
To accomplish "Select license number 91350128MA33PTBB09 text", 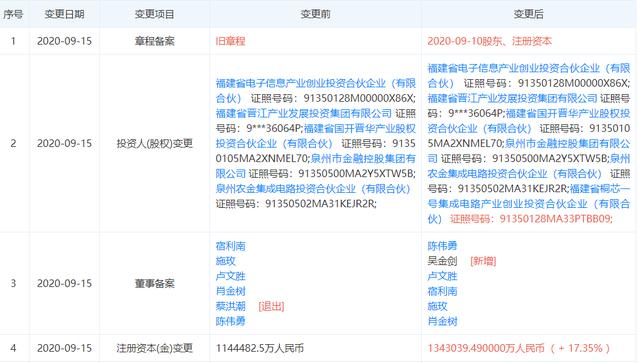I will (555, 219).
